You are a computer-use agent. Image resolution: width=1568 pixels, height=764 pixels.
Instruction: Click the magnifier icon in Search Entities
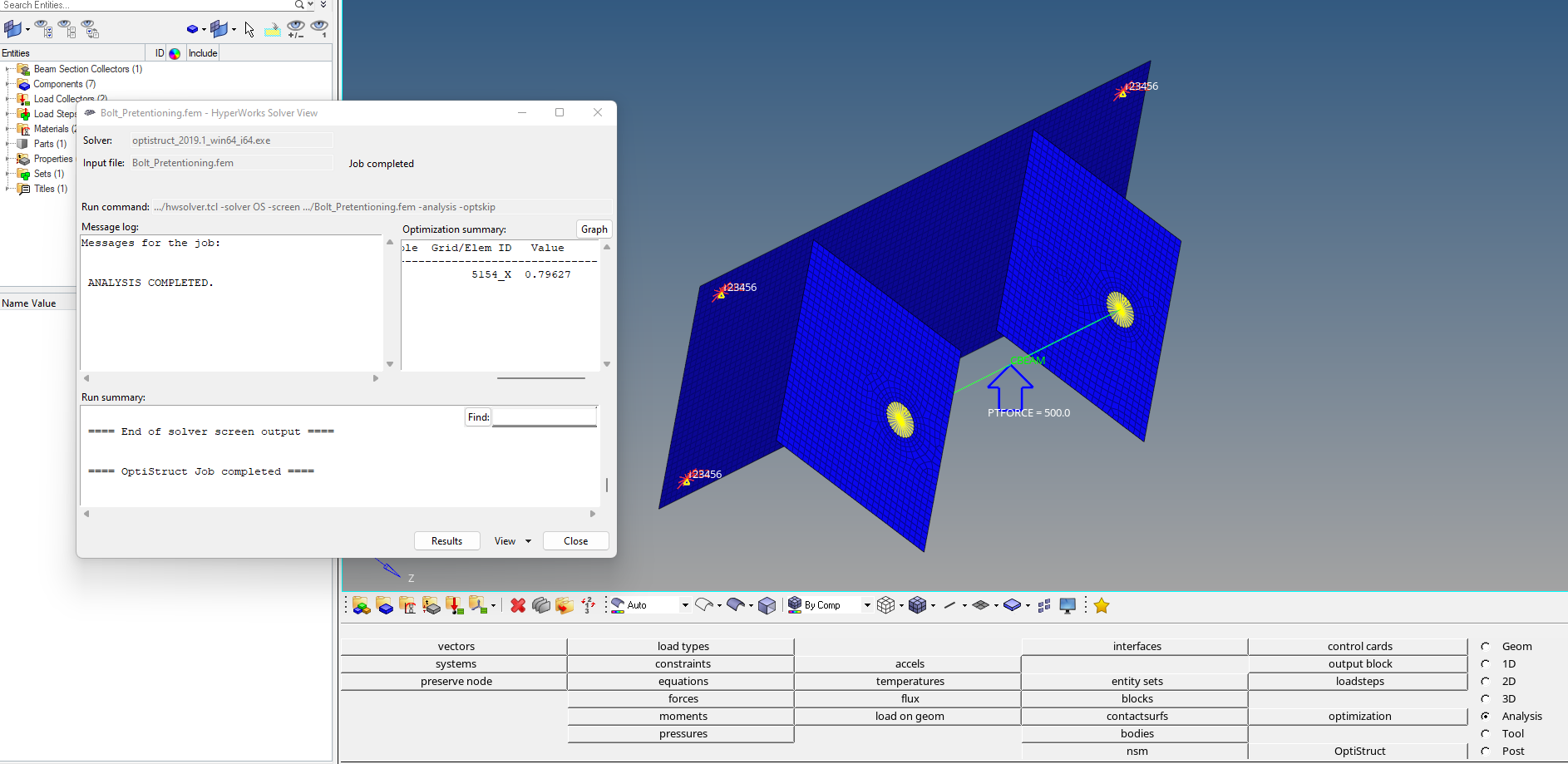(x=299, y=5)
